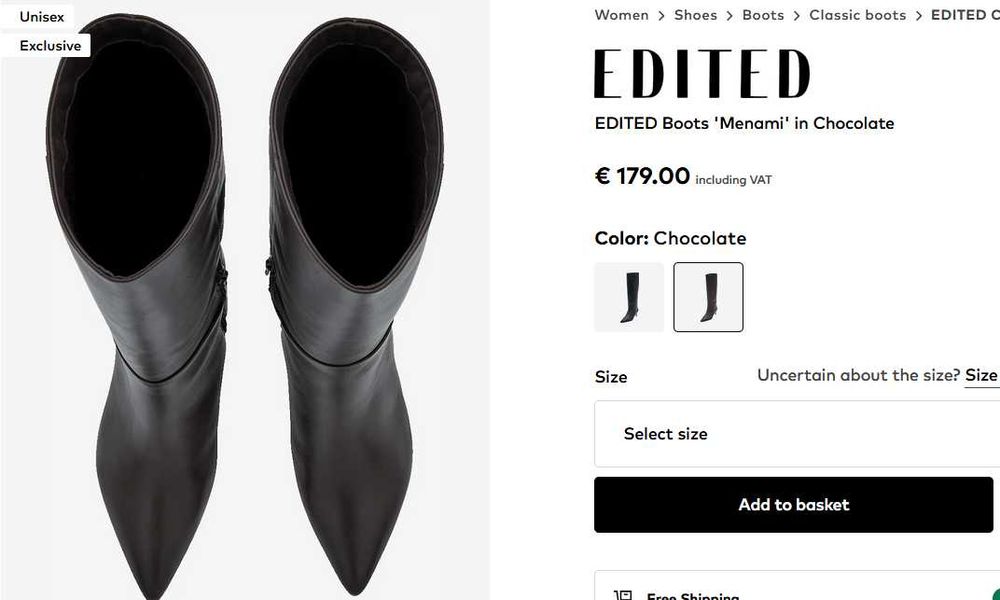Screen dimensions: 1000x600
Task: Click the Free Shipping delivery icon
Action: click(623, 596)
